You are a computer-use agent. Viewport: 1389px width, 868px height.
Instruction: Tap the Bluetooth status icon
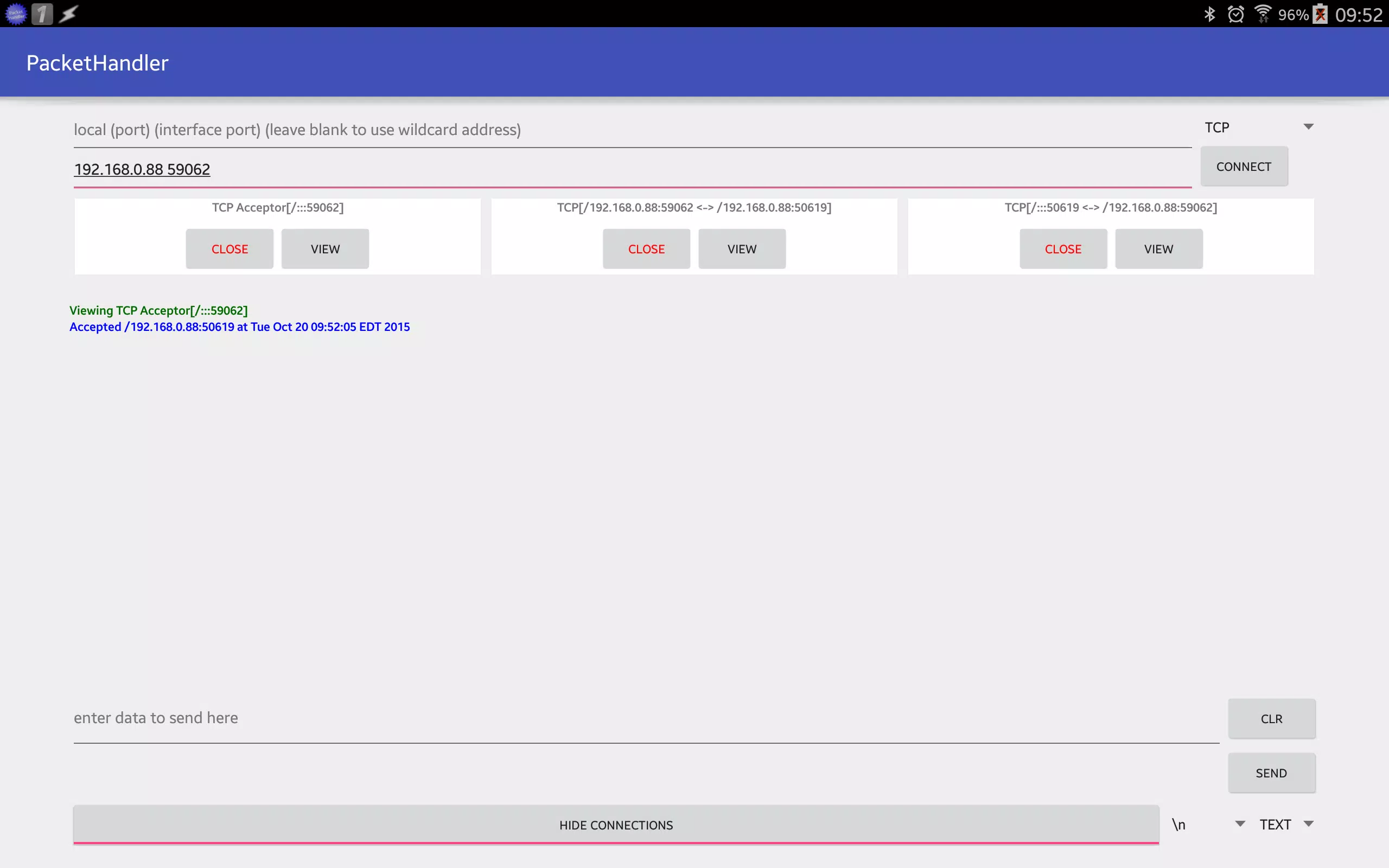point(1209,14)
